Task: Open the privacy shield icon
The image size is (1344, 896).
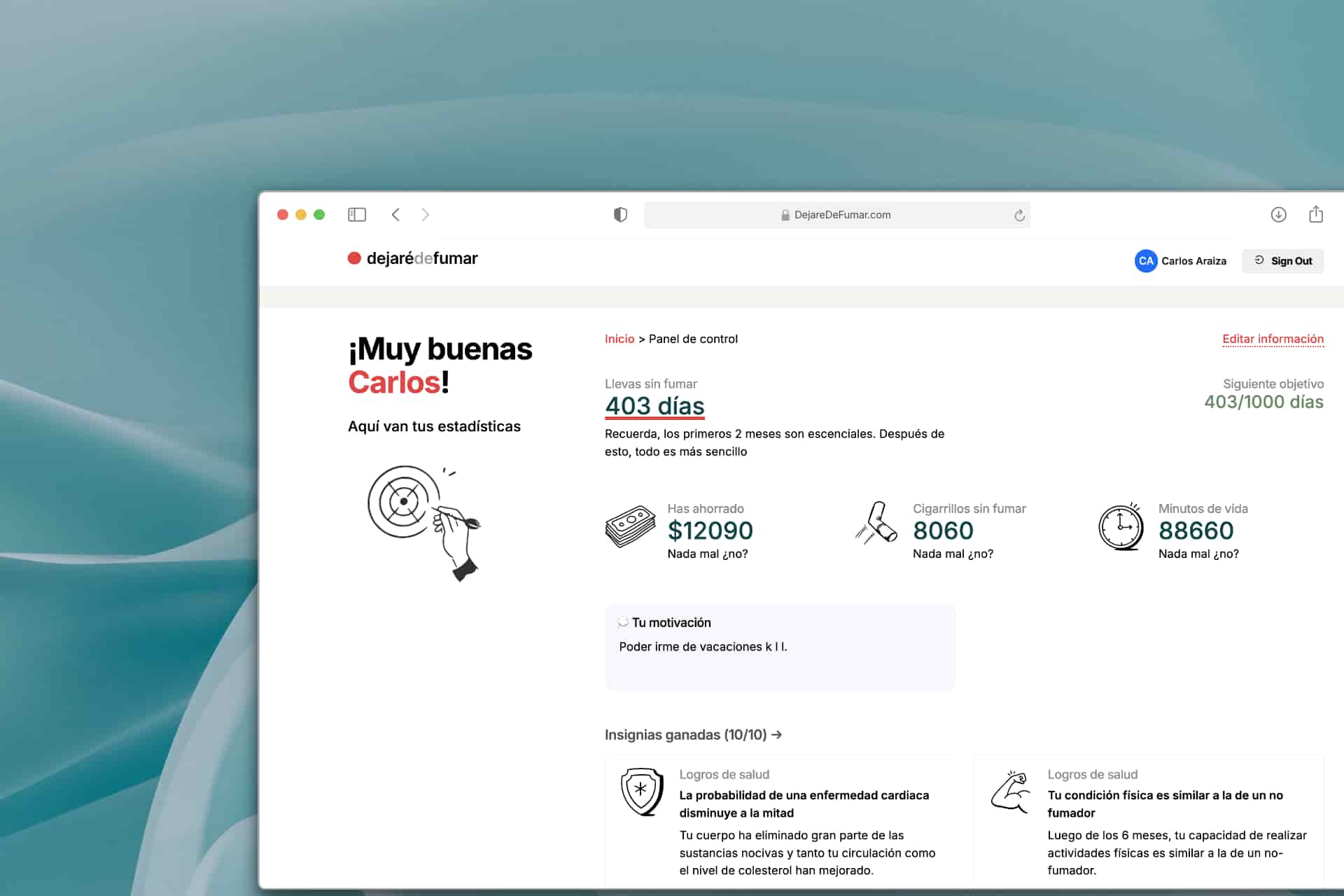Action: (620, 214)
